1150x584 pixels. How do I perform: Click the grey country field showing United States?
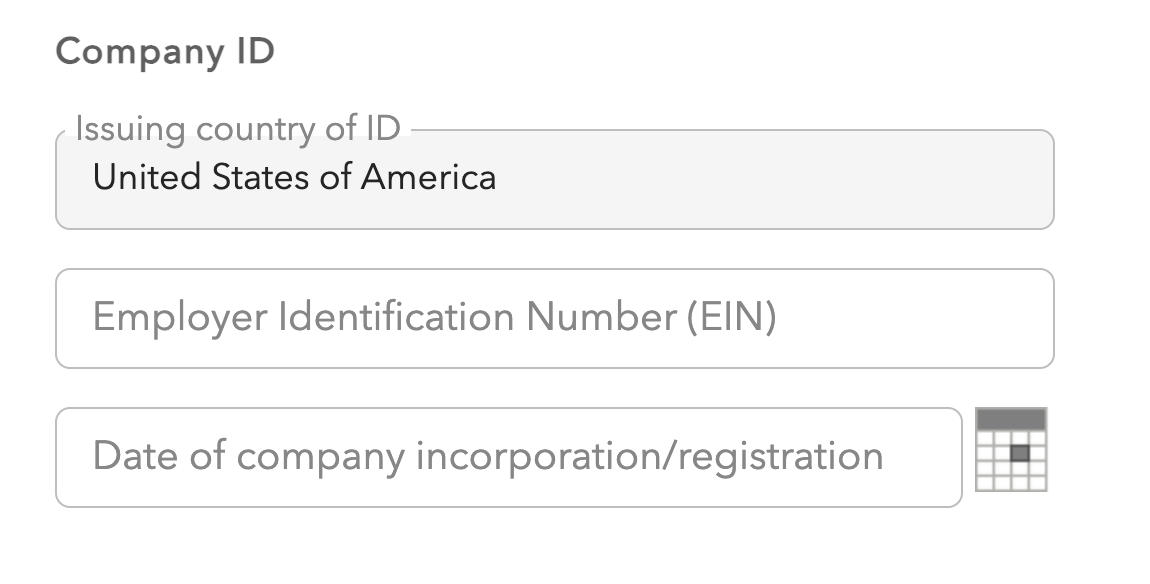[554, 180]
